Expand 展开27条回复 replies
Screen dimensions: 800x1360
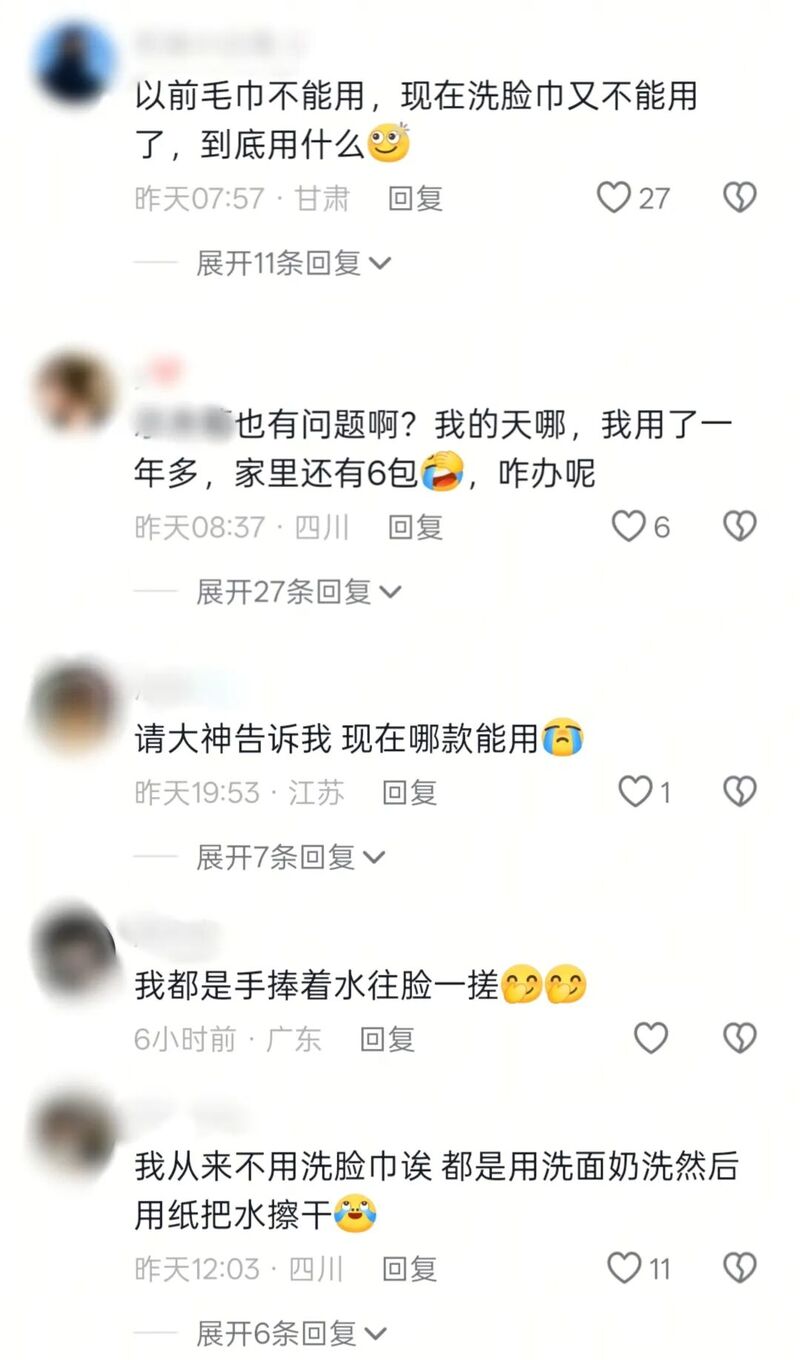pos(299,591)
